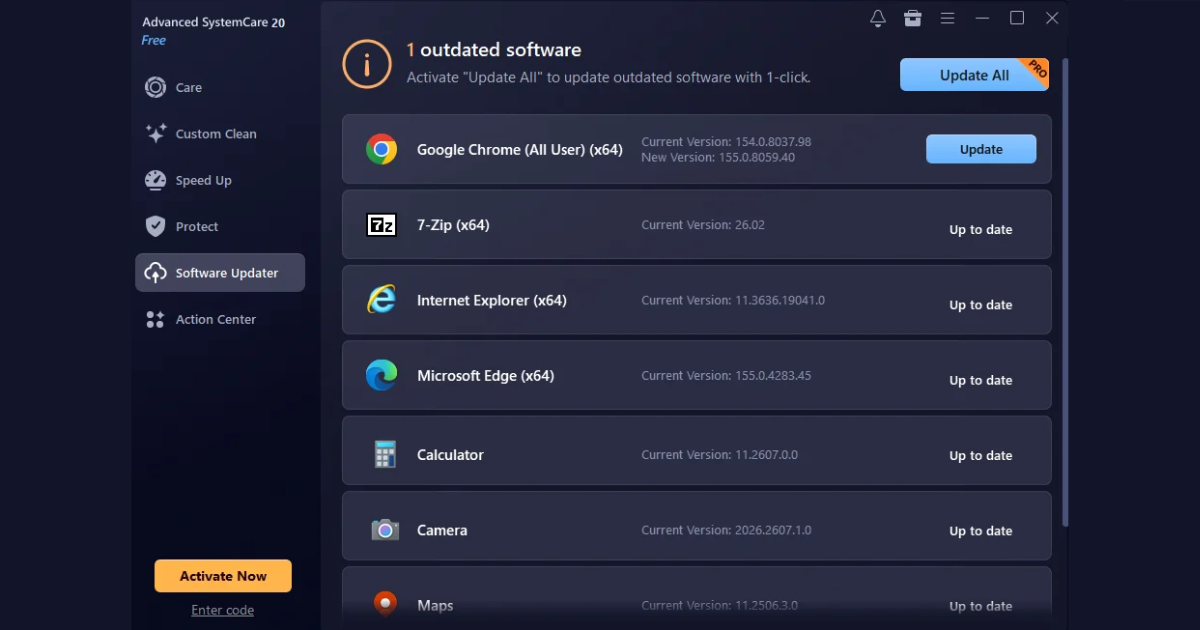Select Software Updater in sidebar
Image resolution: width=1200 pixels, height=630 pixels.
220,273
